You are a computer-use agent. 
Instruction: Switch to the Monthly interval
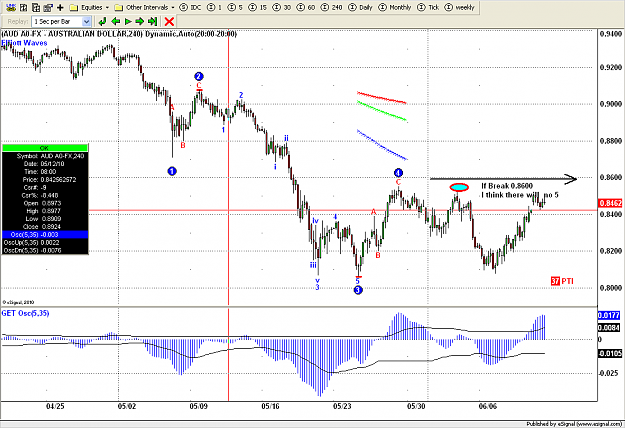click(395, 7)
